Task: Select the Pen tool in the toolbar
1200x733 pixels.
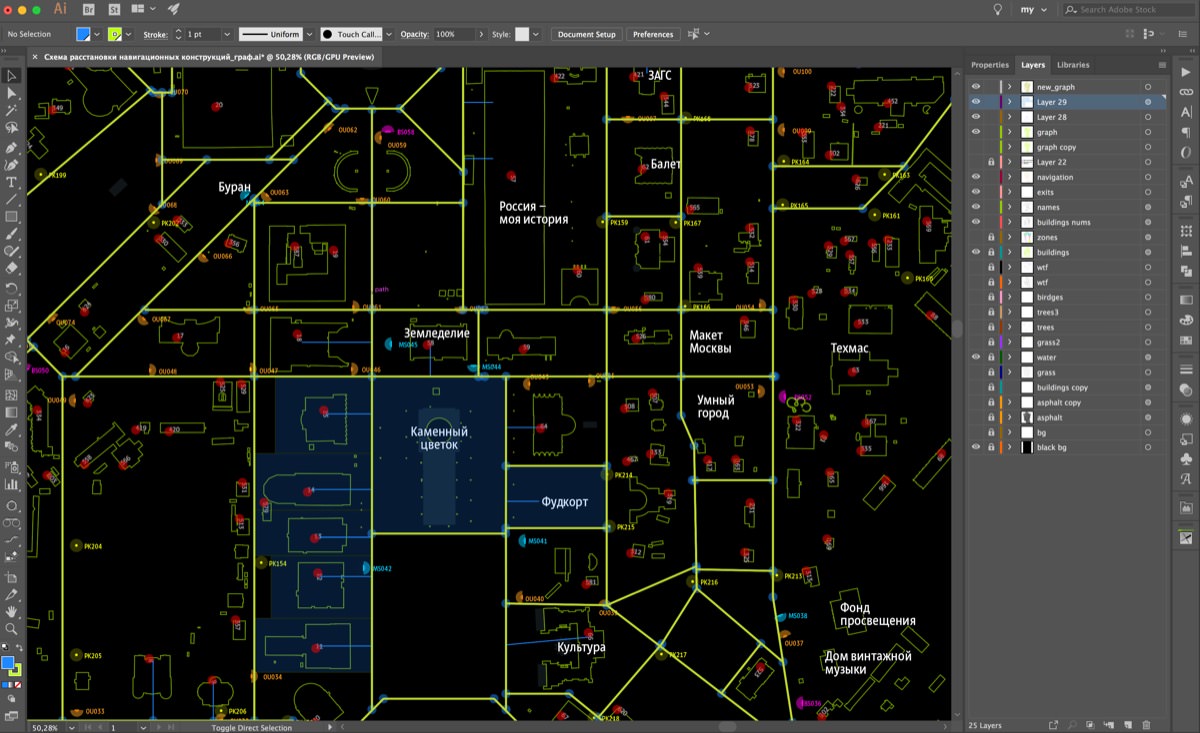Action: click(x=12, y=150)
